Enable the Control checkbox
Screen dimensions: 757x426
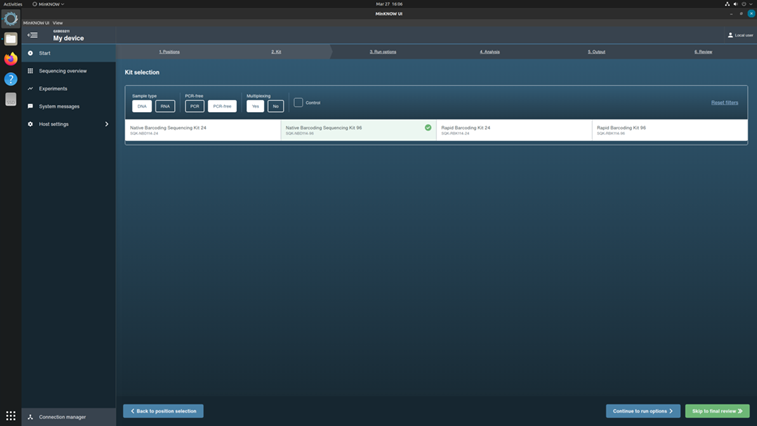tap(298, 103)
